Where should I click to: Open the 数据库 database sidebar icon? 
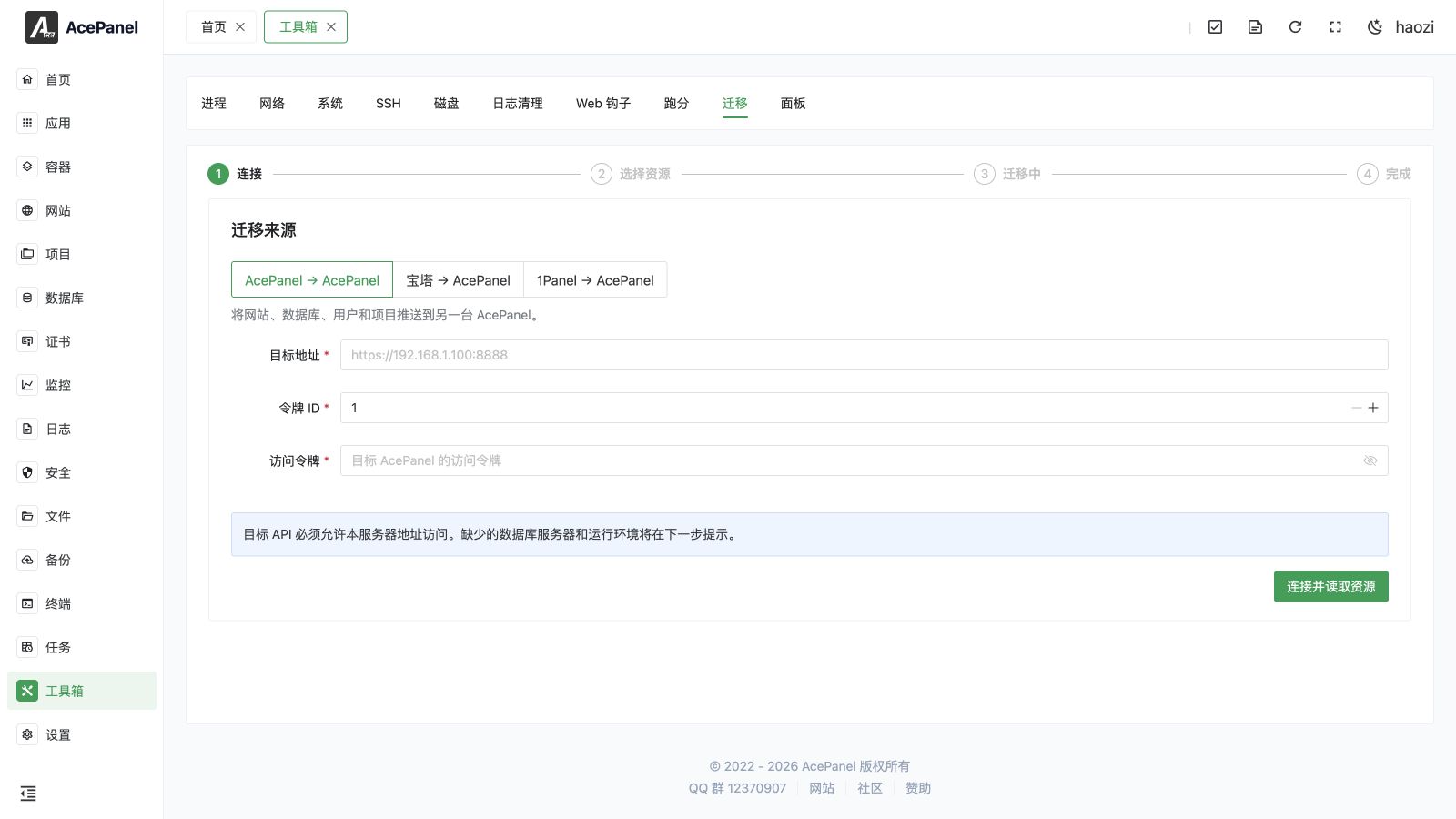coord(27,298)
